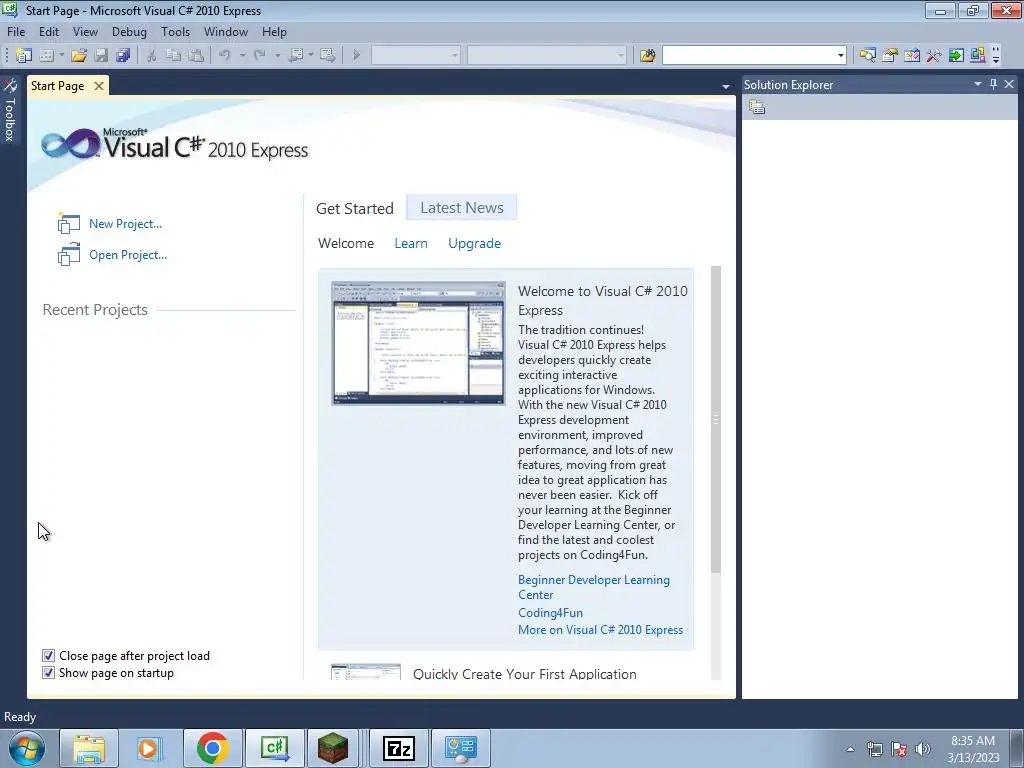Open More on Visual C# 2010 Express link
The height and width of the screenshot is (768, 1024).
(x=600, y=630)
